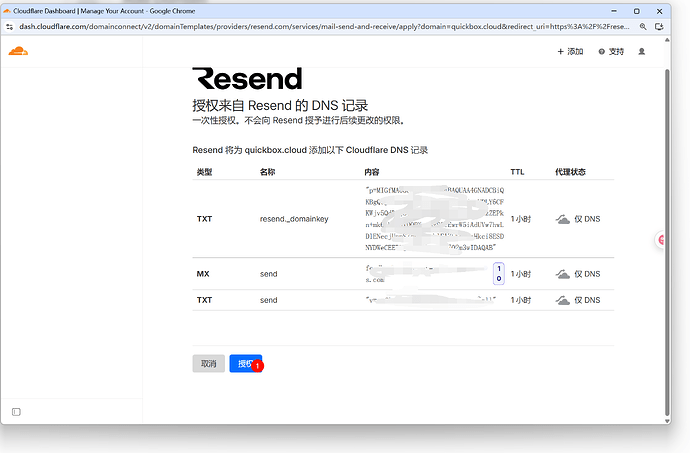Open the 支持 support menu
The height and width of the screenshot is (453, 690).
611,52
